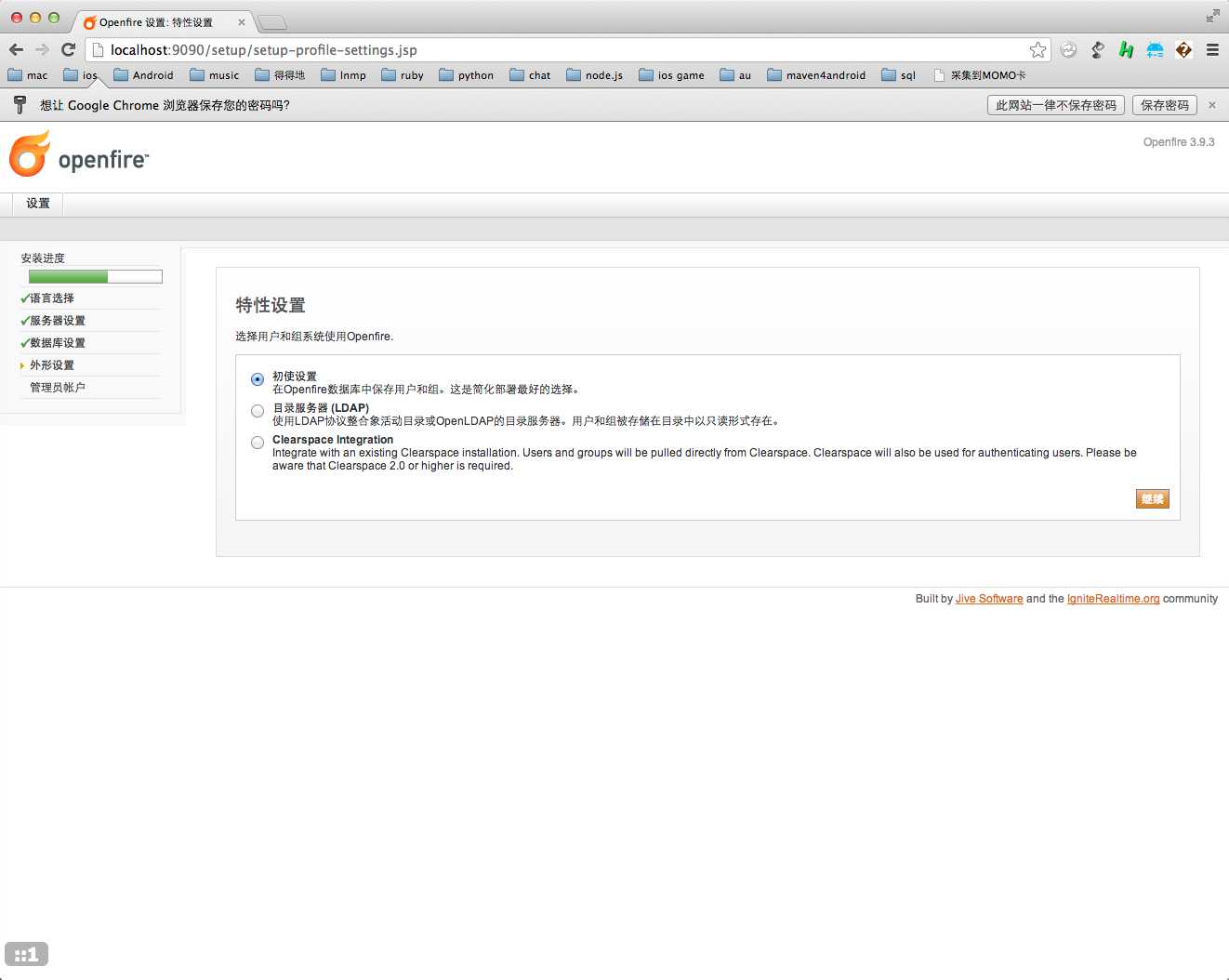
Task: Click the orange 继续 continue button
Action: tap(1153, 499)
